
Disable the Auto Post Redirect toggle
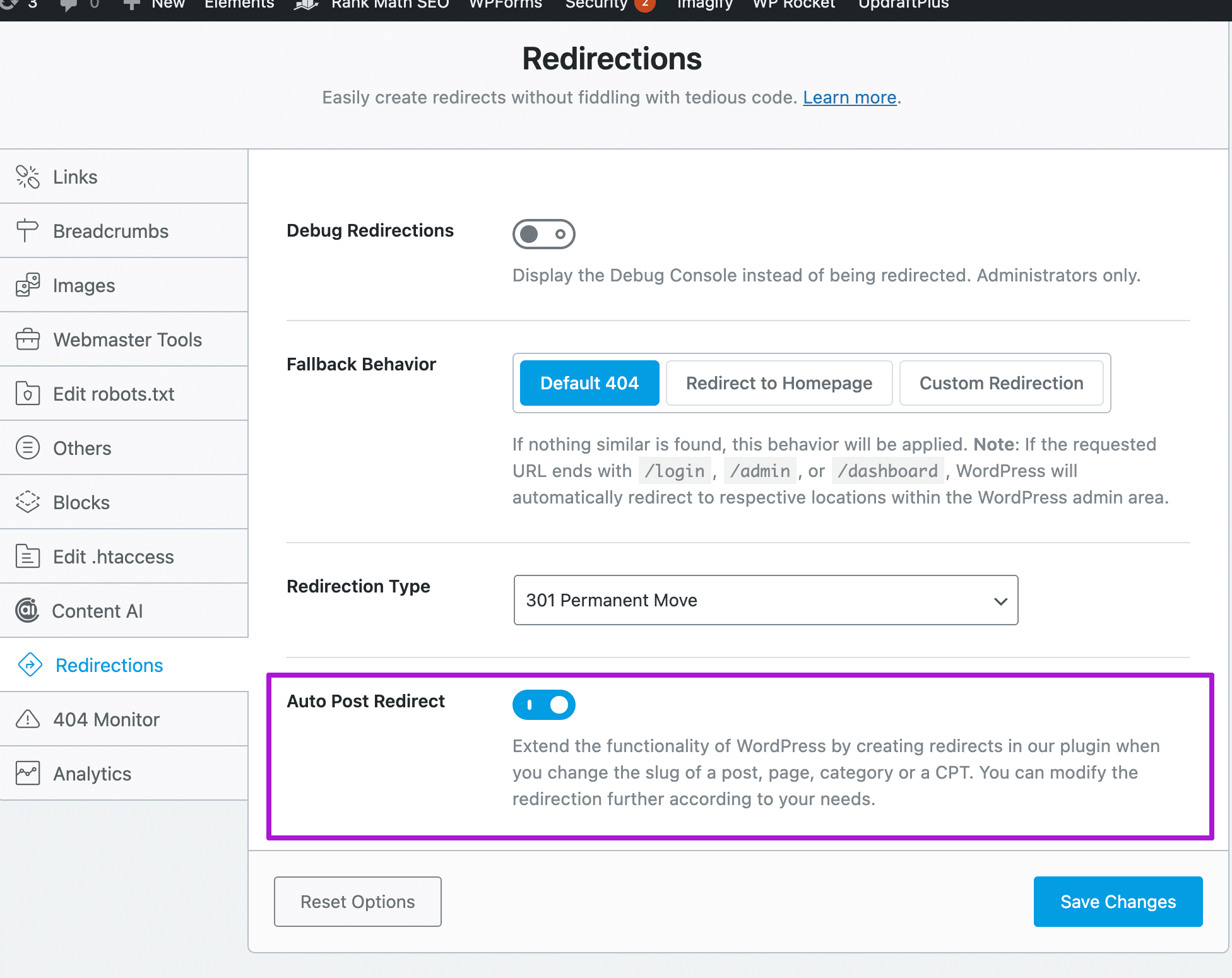coord(543,705)
